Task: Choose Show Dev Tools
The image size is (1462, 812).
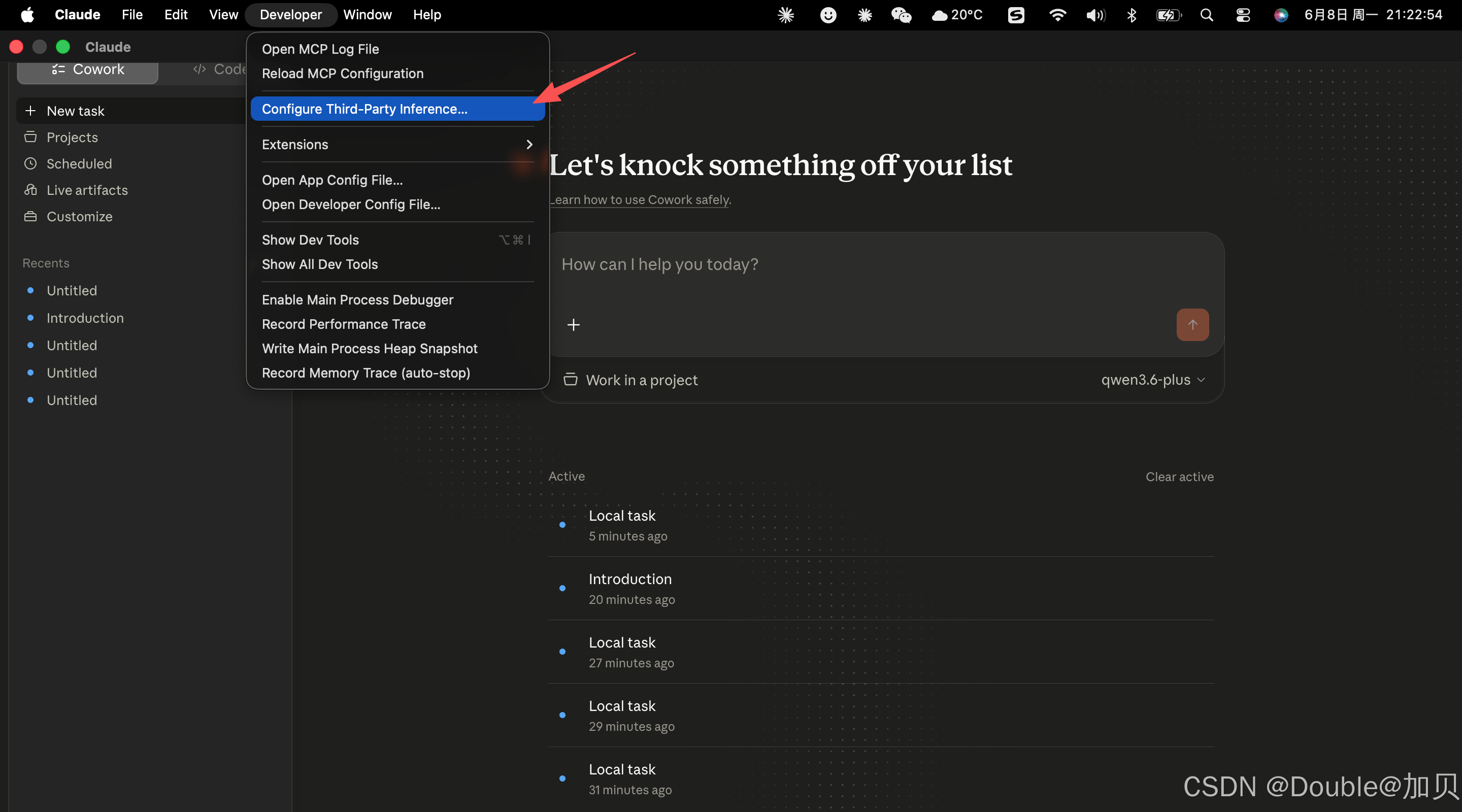Action: [398, 240]
